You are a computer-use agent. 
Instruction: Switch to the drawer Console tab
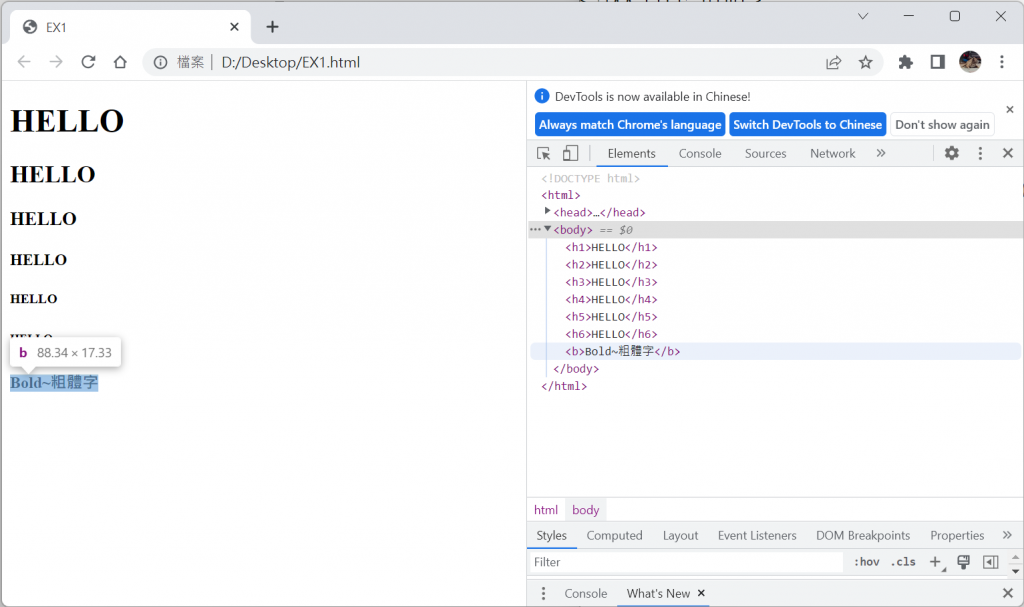pos(586,593)
